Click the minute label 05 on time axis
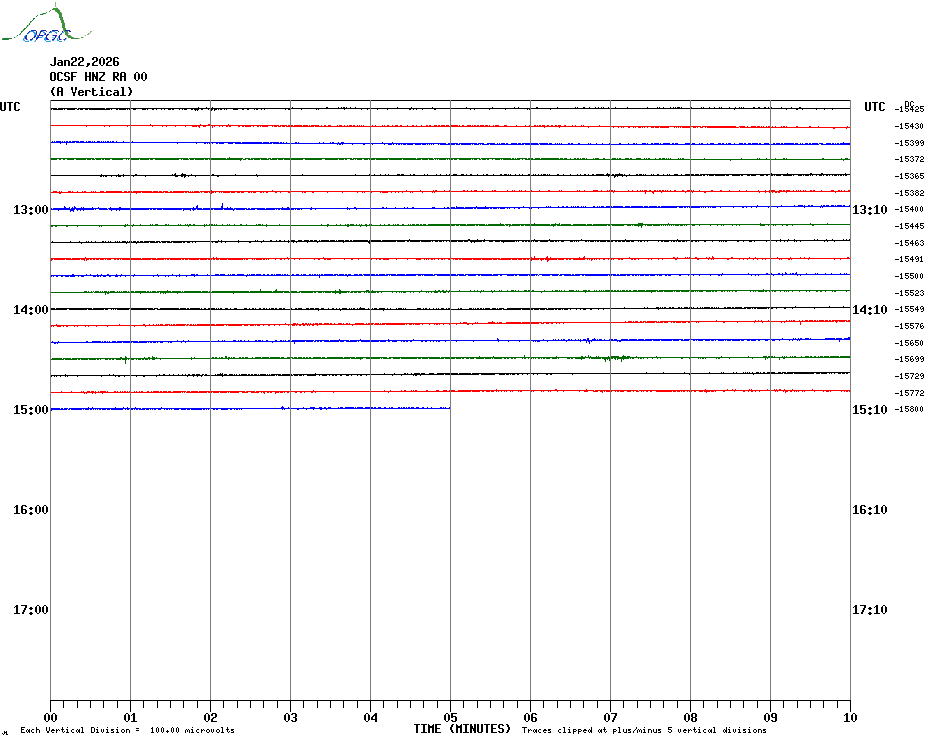930x744 pixels. click(451, 718)
